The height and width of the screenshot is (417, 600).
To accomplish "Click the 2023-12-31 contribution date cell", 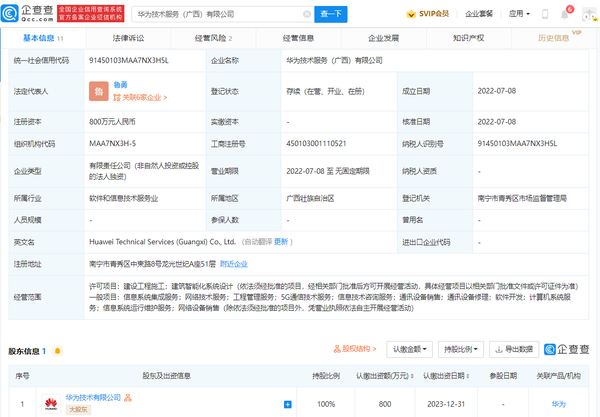I will [x=446, y=404].
